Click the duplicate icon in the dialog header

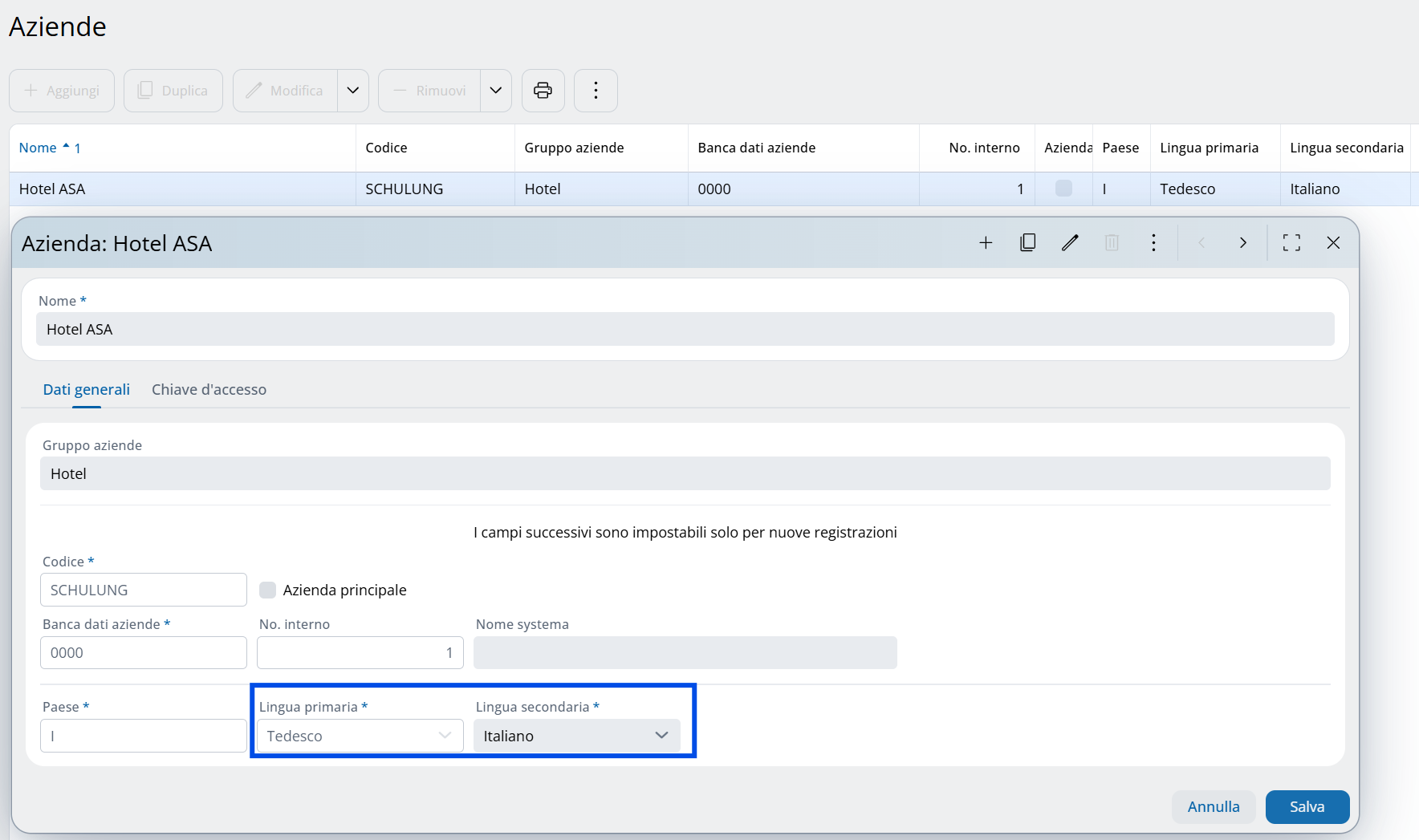[1027, 243]
